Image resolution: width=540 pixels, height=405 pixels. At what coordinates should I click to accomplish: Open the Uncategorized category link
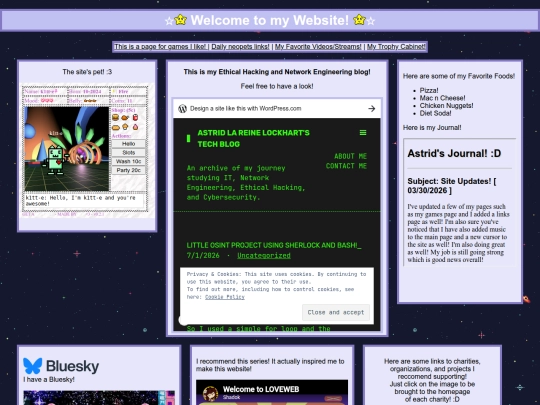click(x=264, y=256)
